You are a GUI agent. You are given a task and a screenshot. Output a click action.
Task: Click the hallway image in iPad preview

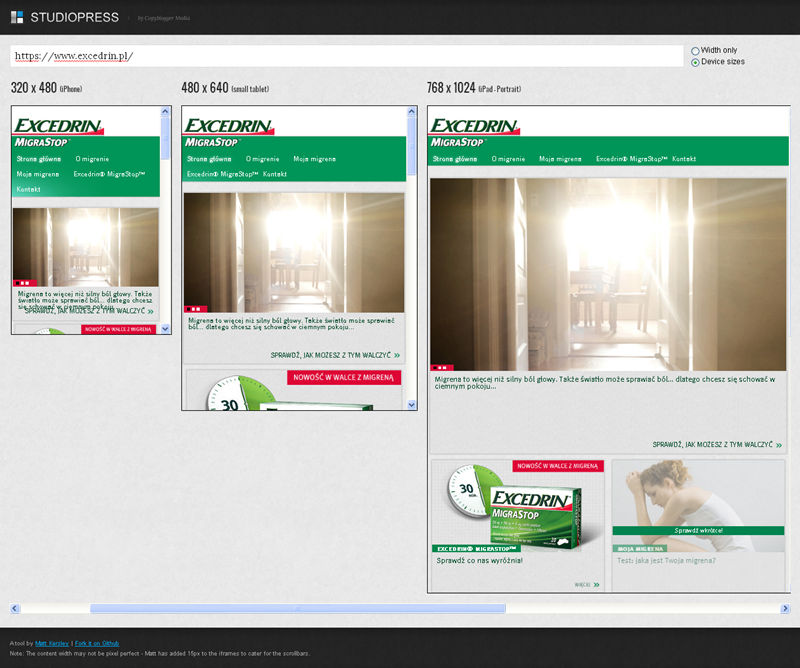tap(608, 274)
